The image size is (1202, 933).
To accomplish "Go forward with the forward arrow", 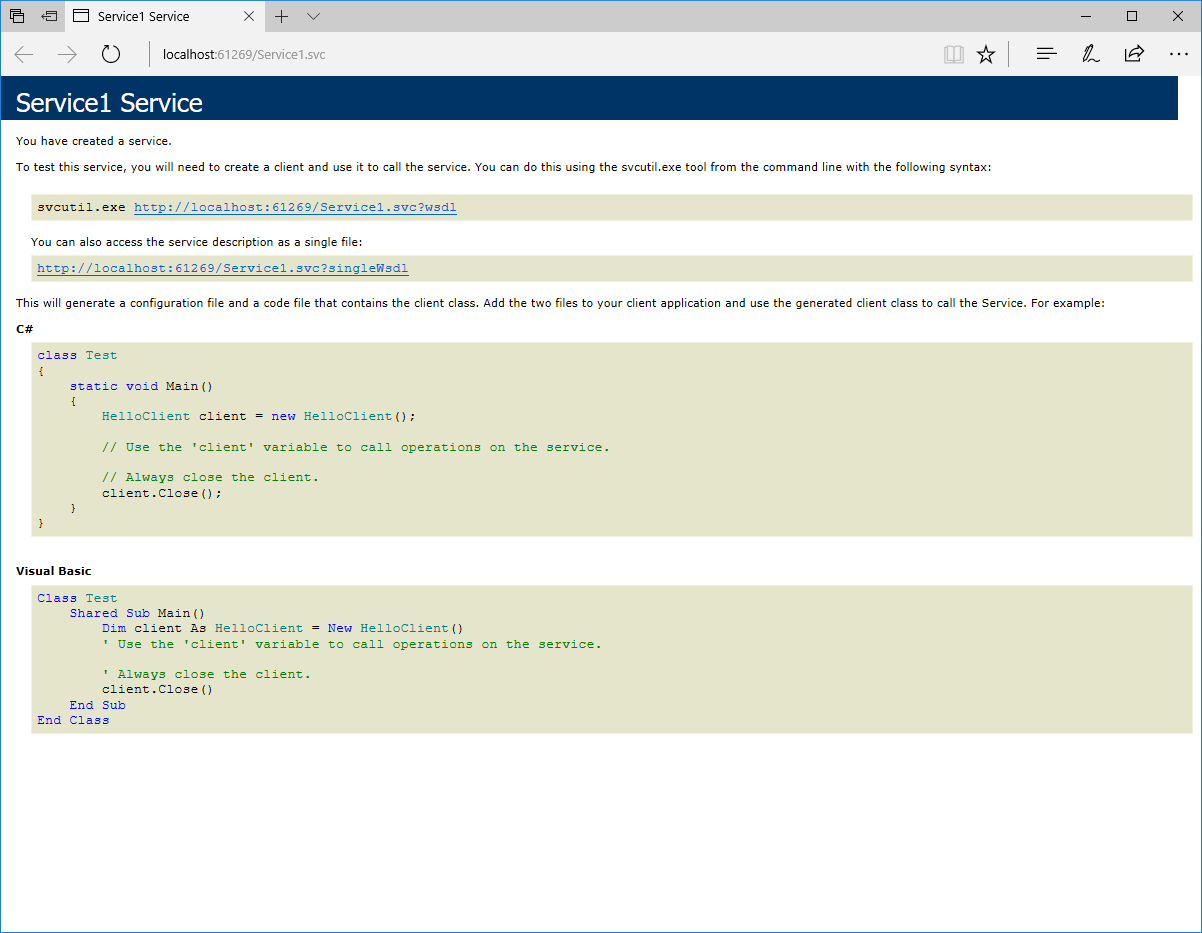I will [67, 54].
